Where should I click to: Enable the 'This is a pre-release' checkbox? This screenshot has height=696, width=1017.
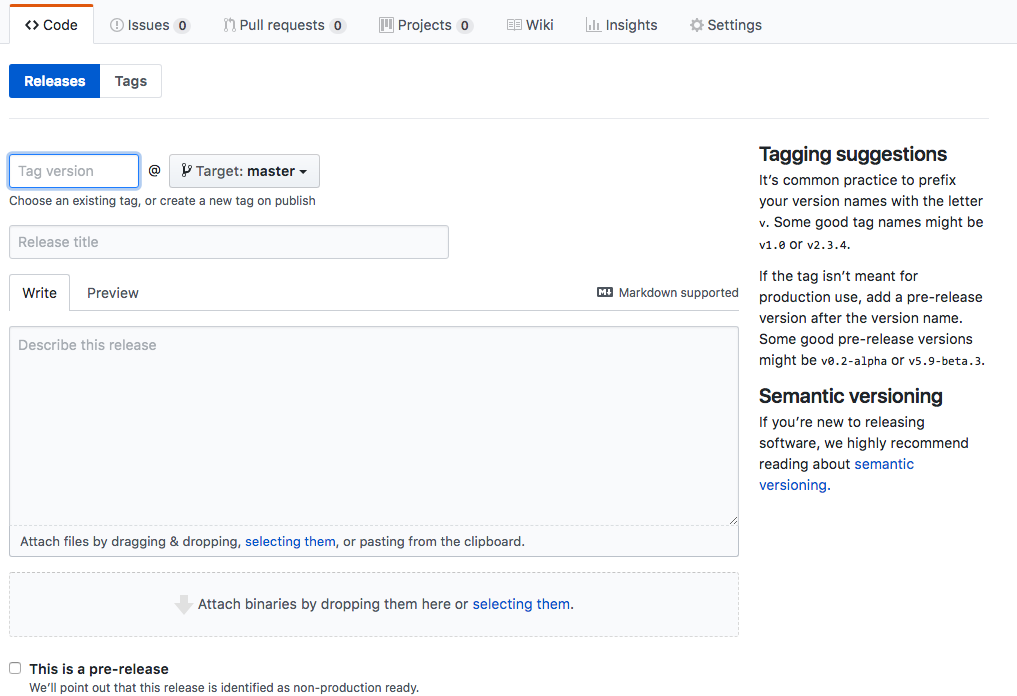coord(15,668)
